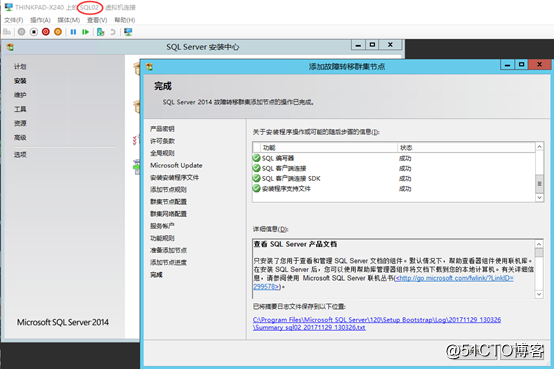Minimize the SQL Server 安装中心 window
Screen dimensions: 554x369
358,45
